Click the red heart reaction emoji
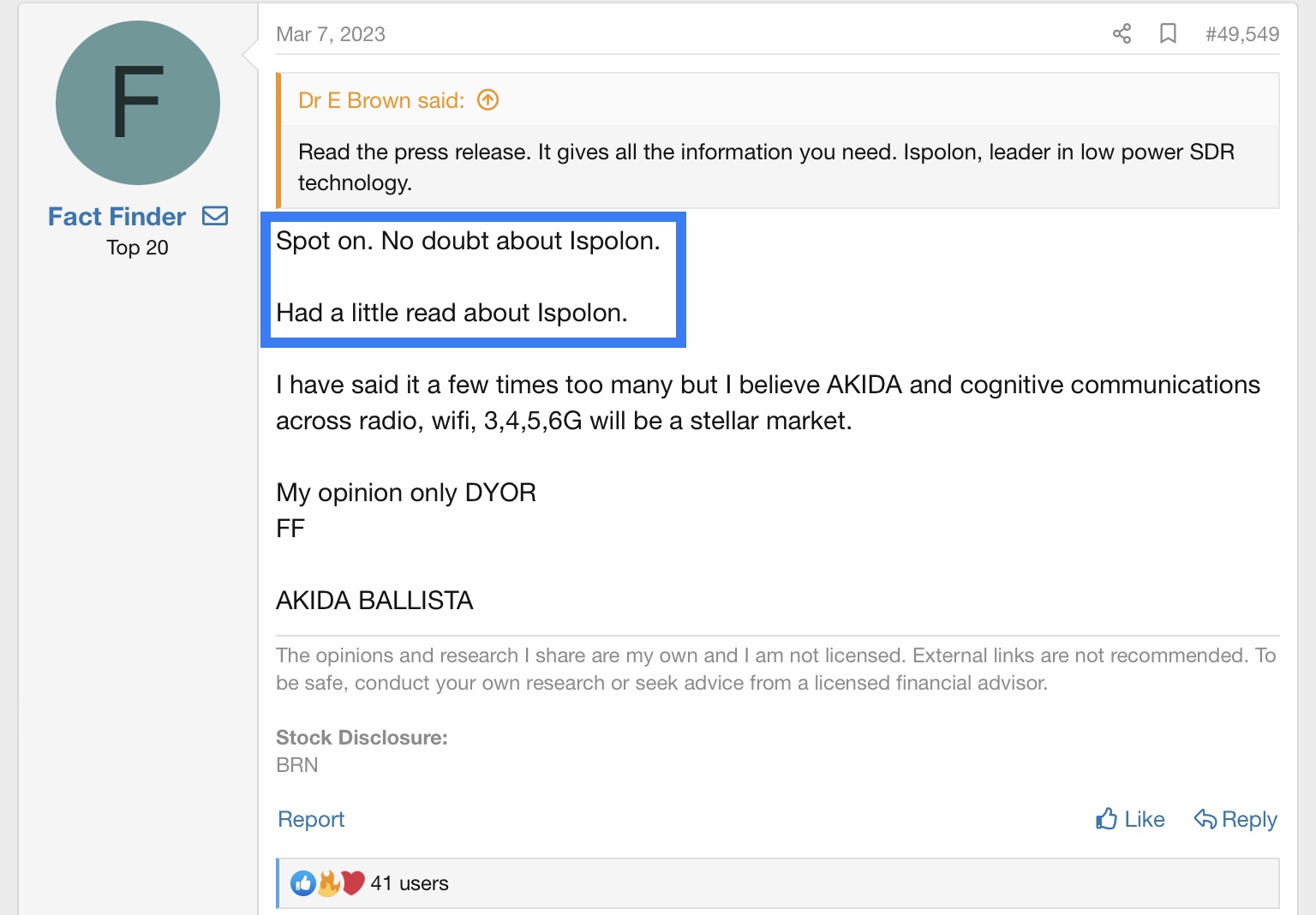This screenshot has width=1316, height=915. click(x=352, y=883)
